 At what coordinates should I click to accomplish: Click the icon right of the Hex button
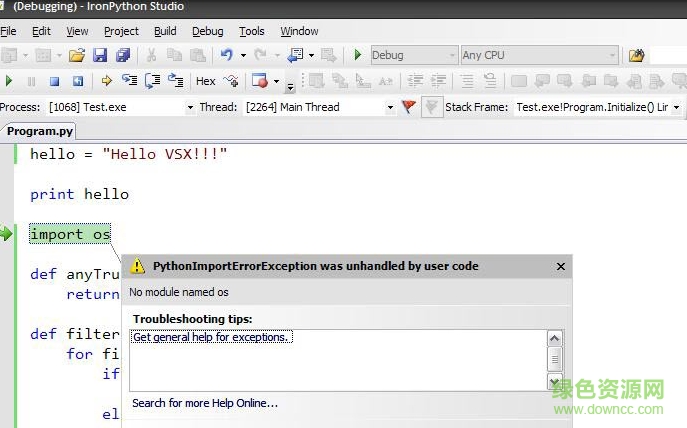point(231,81)
